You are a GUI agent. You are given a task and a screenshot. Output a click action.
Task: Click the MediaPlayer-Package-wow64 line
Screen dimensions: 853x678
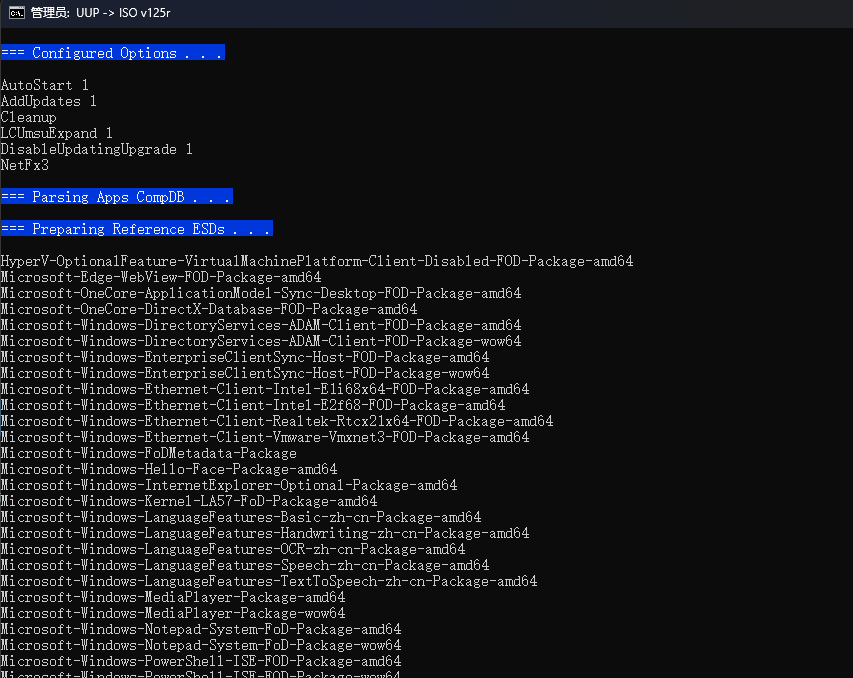[173, 613]
